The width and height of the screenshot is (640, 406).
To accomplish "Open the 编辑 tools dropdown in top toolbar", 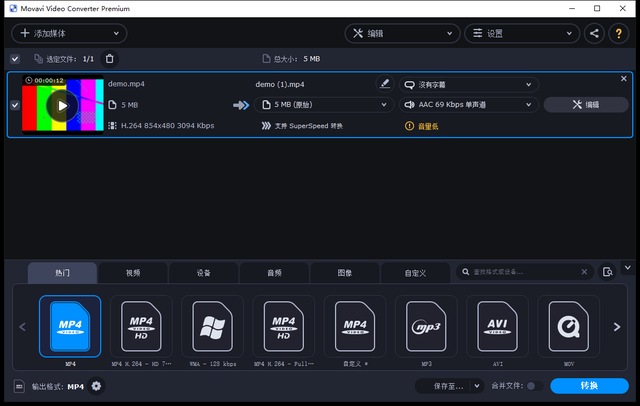I will (402, 33).
